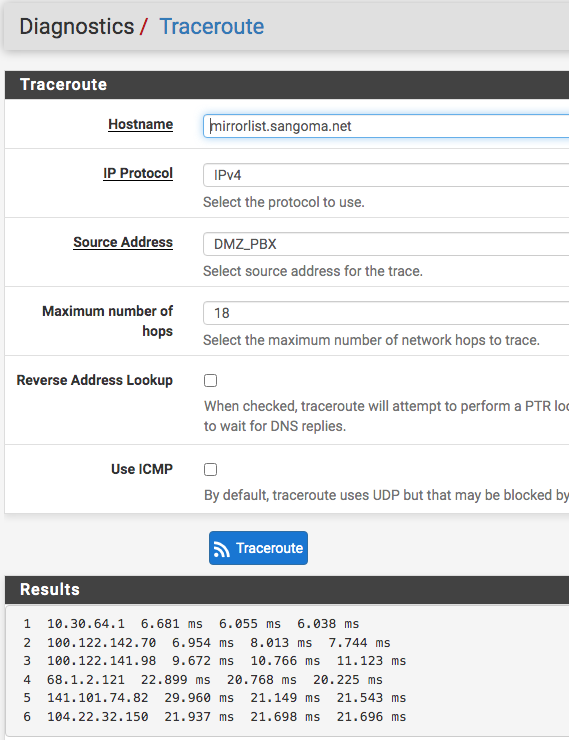569x740 pixels.
Task: Click hop 1 address 10.30.64.1
Action: (86, 624)
